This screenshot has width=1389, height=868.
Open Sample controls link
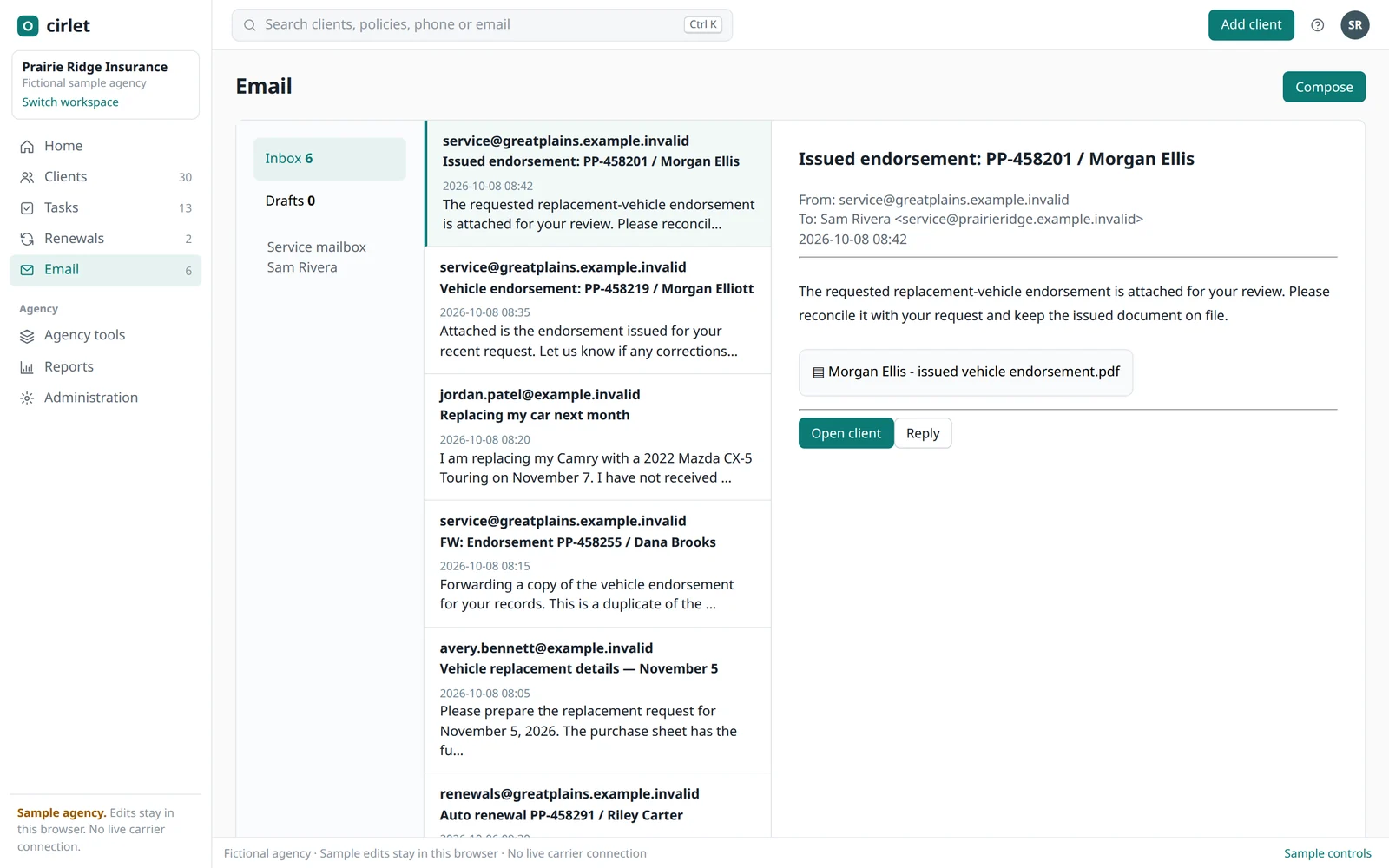tap(1327, 853)
